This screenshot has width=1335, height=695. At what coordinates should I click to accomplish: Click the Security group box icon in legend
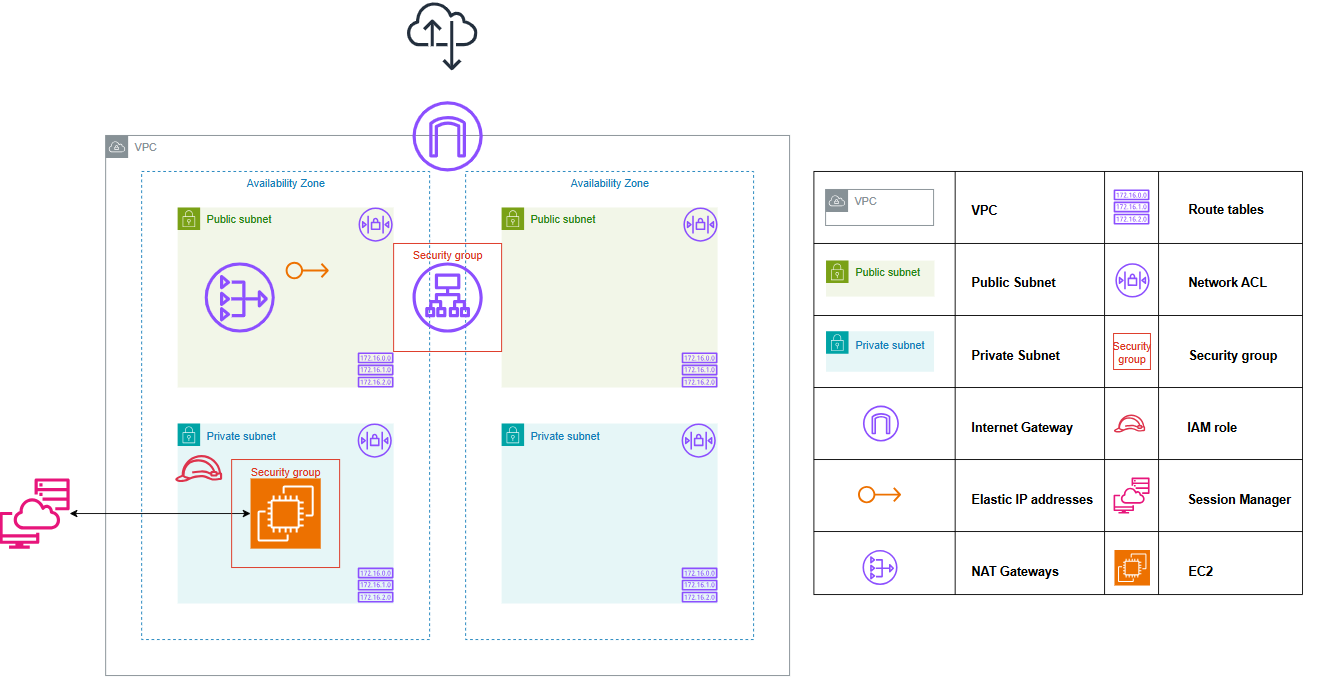pos(1132,352)
